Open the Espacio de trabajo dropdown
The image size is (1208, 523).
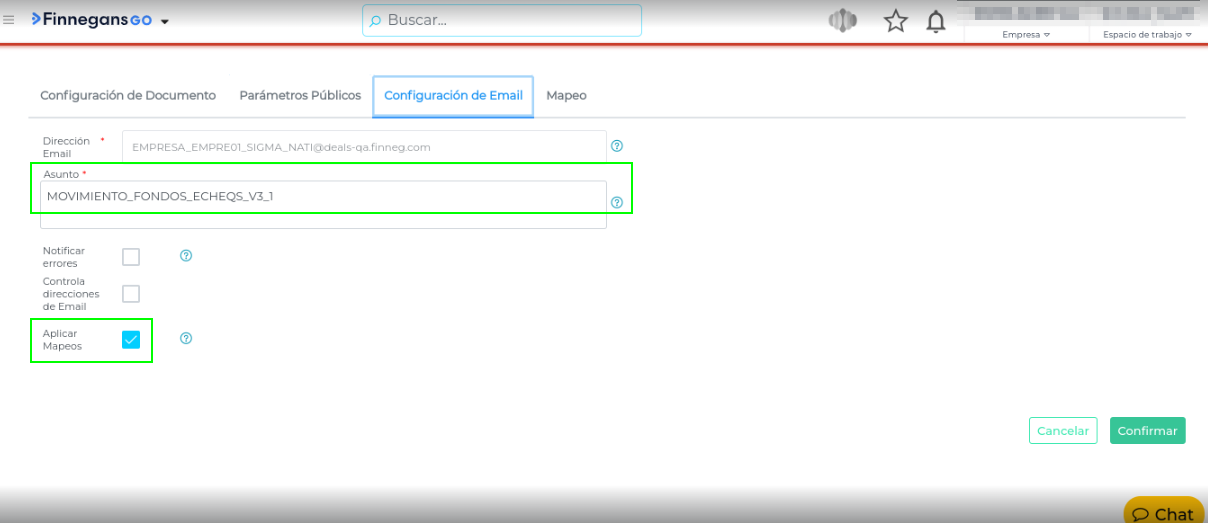pyautogui.click(x=1147, y=34)
